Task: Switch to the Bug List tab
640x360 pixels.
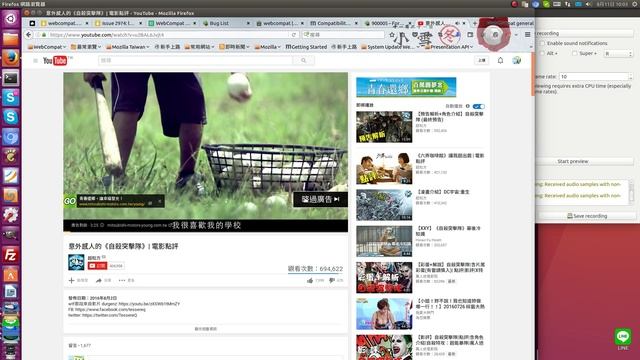Action: tap(226, 23)
